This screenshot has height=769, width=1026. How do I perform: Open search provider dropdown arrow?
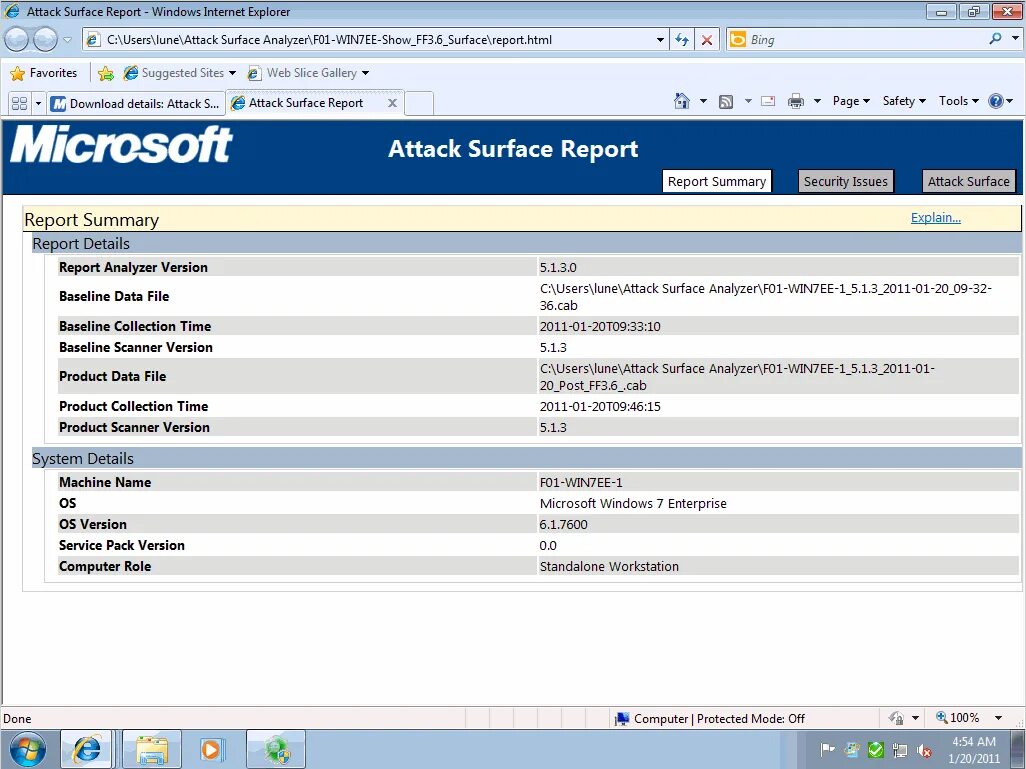tap(1015, 39)
